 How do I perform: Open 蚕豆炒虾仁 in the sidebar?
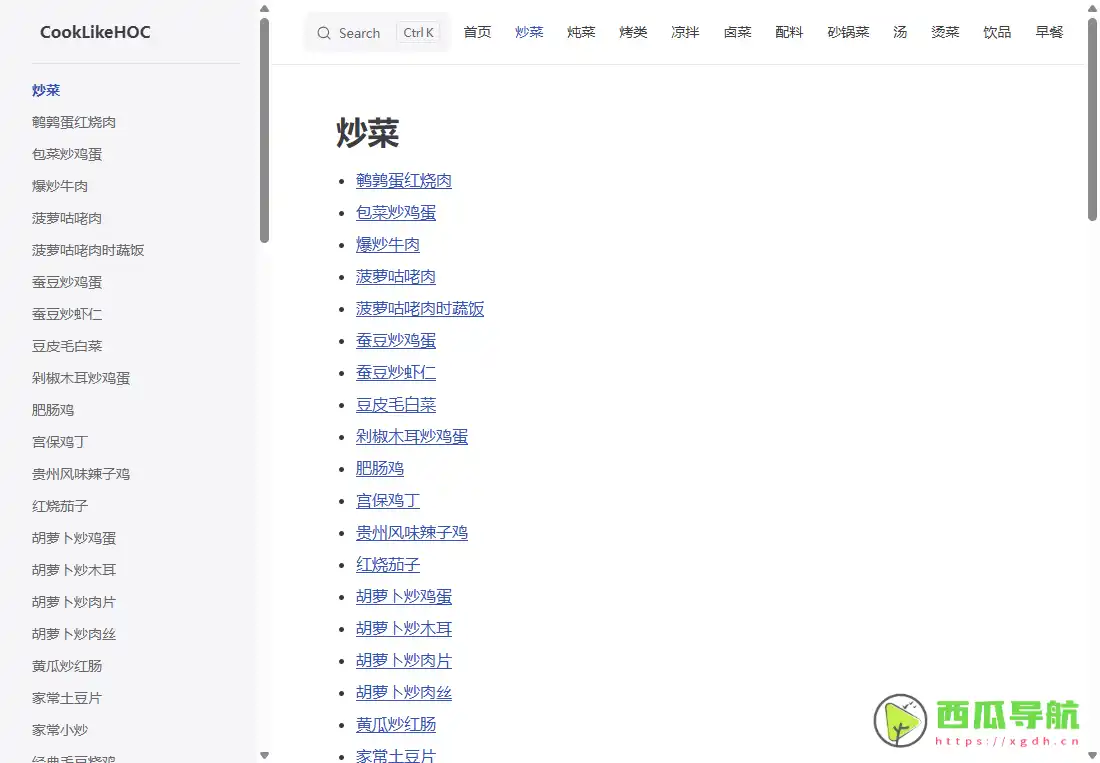coord(67,314)
